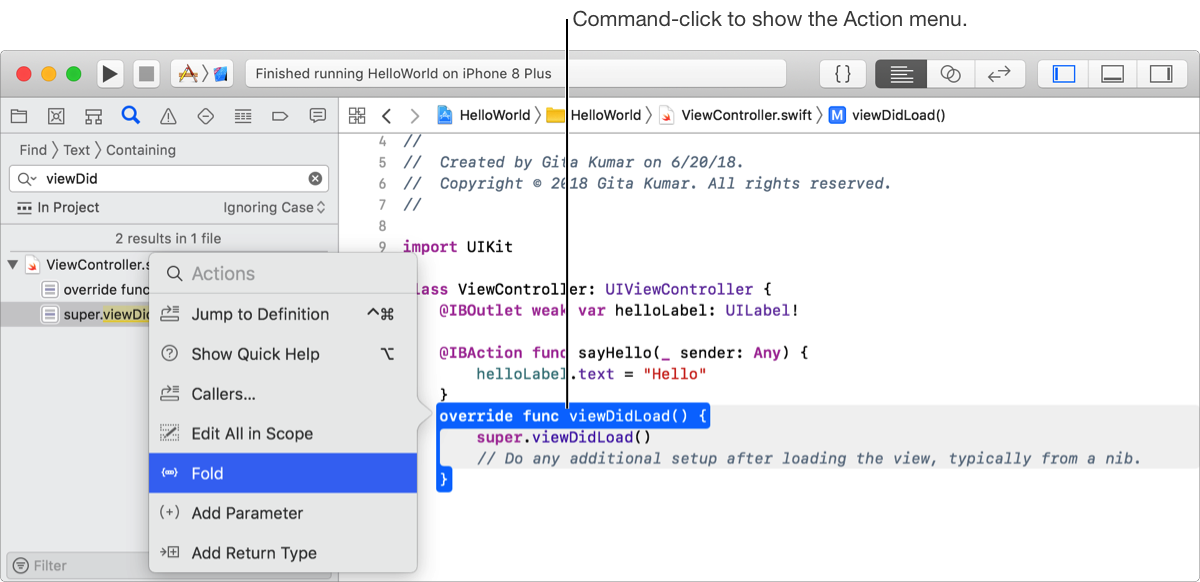Open the search options magnifier dropdown
This screenshot has height=582, width=1200.
click(27, 179)
